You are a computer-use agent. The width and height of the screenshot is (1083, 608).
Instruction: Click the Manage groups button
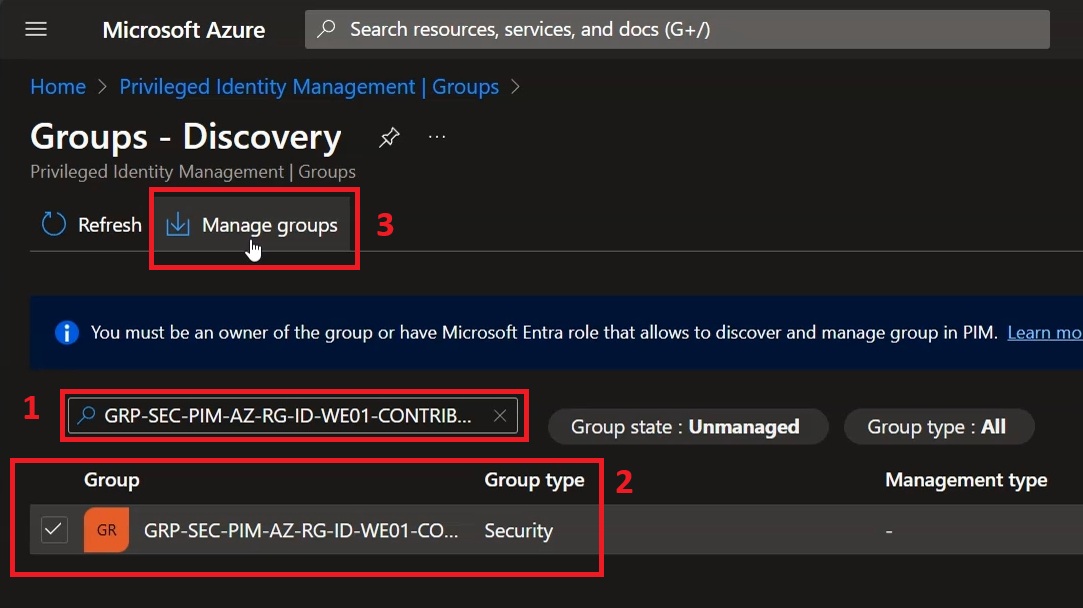click(252, 225)
